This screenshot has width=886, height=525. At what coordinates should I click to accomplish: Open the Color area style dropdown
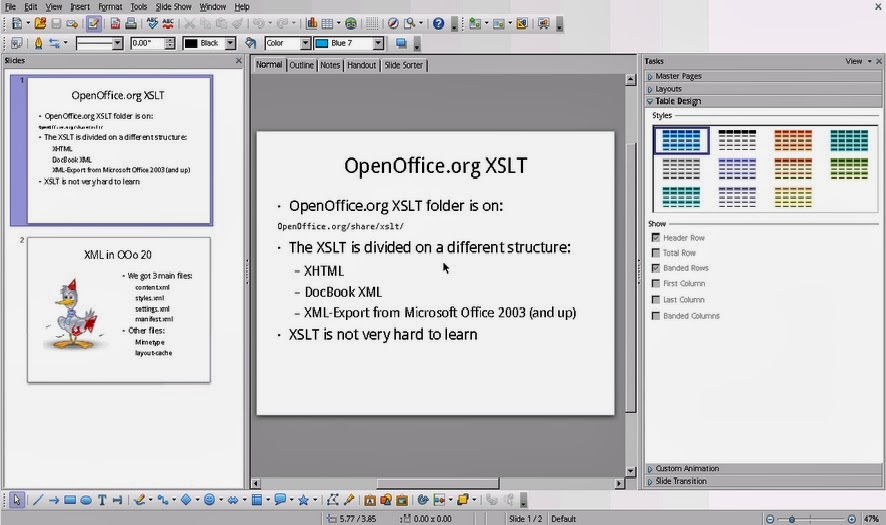point(305,43)
